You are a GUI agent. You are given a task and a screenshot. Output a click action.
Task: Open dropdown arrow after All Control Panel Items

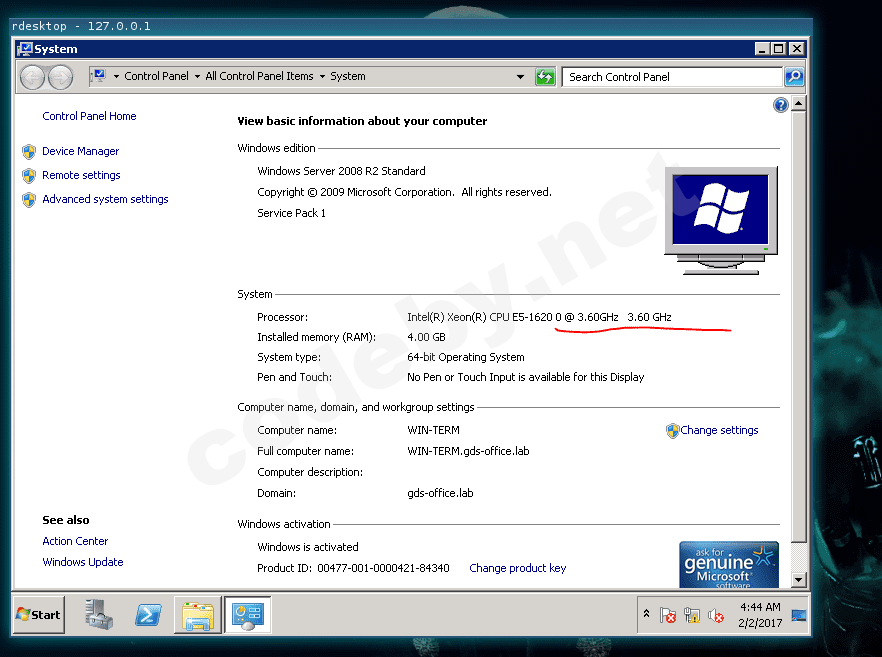pyautogui.click(x=322, y=77)
